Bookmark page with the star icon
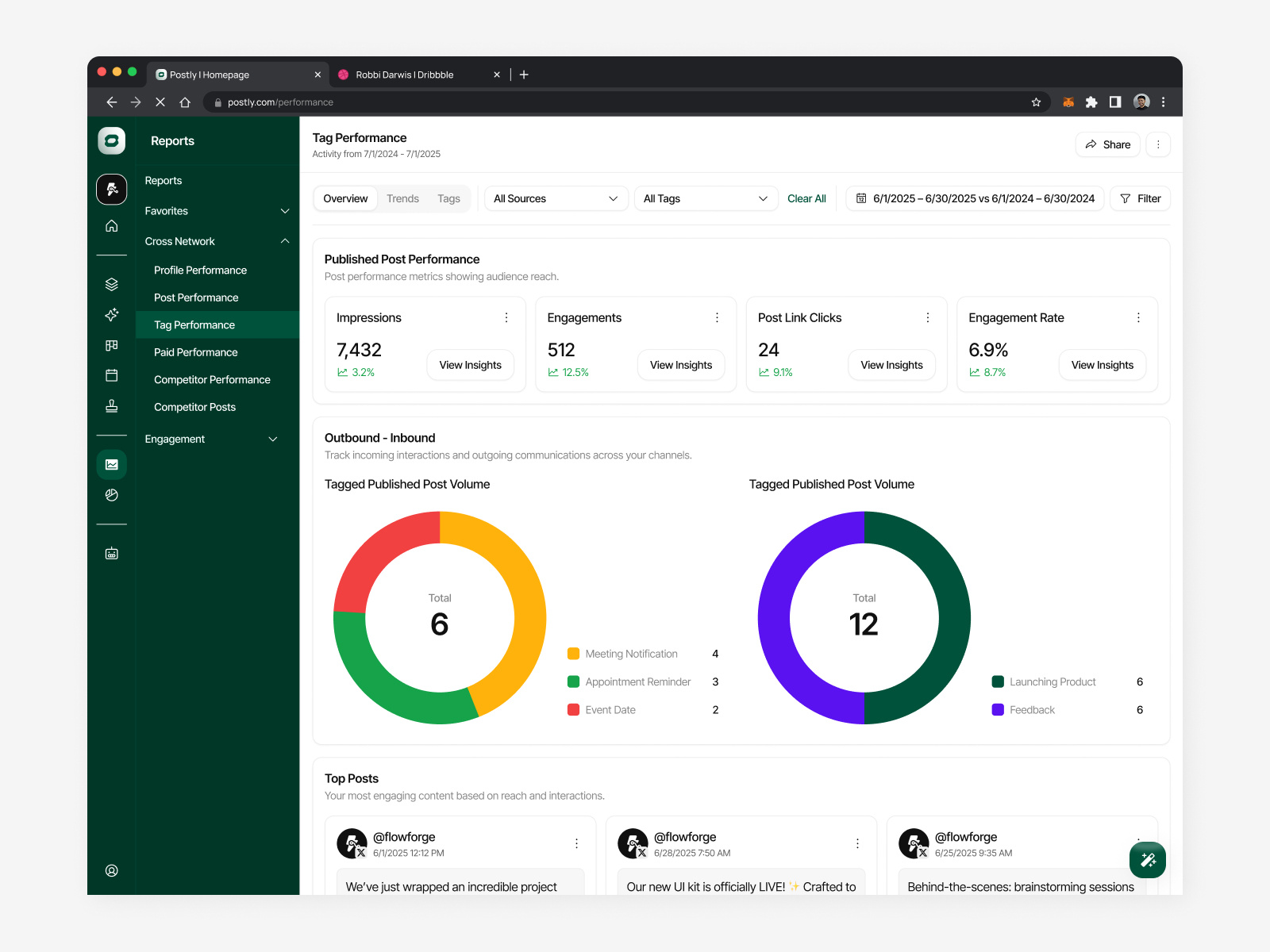Viewport: 1270px width, 952px height. (x=1036, y=102)
